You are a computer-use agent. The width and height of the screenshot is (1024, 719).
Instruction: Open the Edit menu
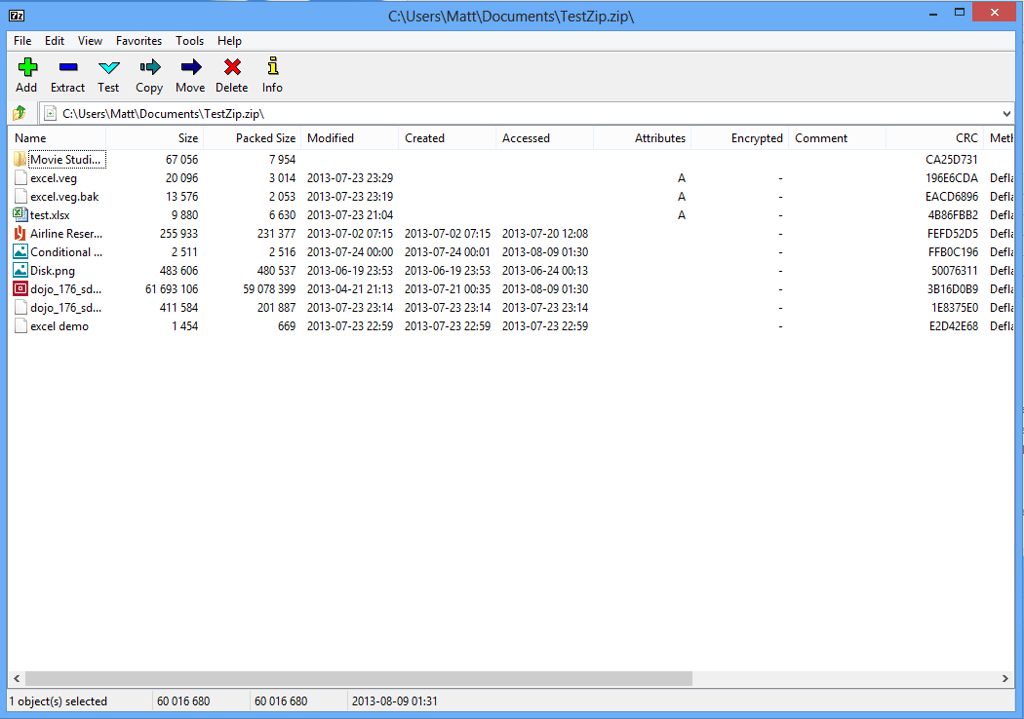54,40
